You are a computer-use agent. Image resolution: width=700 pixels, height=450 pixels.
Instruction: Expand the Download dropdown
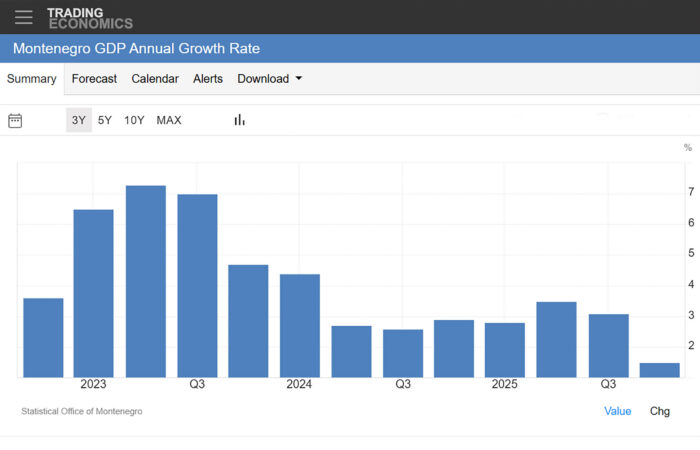point(269,79)
